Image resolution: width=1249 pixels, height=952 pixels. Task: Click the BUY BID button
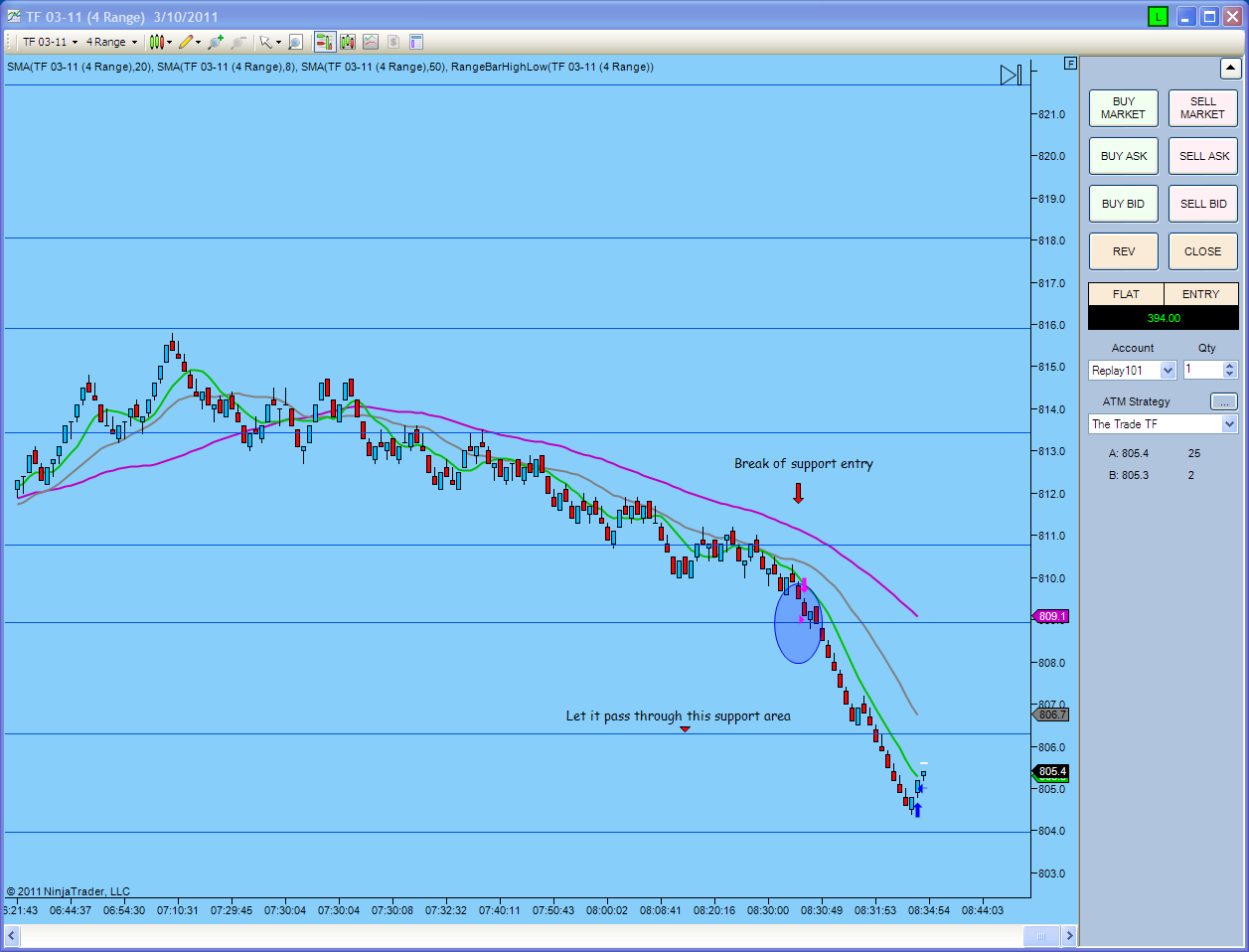1123,204
